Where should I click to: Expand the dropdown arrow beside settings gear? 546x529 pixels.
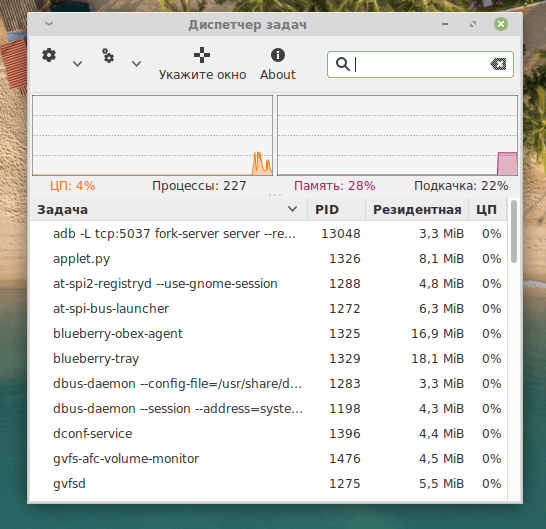[x=77, y=63]
